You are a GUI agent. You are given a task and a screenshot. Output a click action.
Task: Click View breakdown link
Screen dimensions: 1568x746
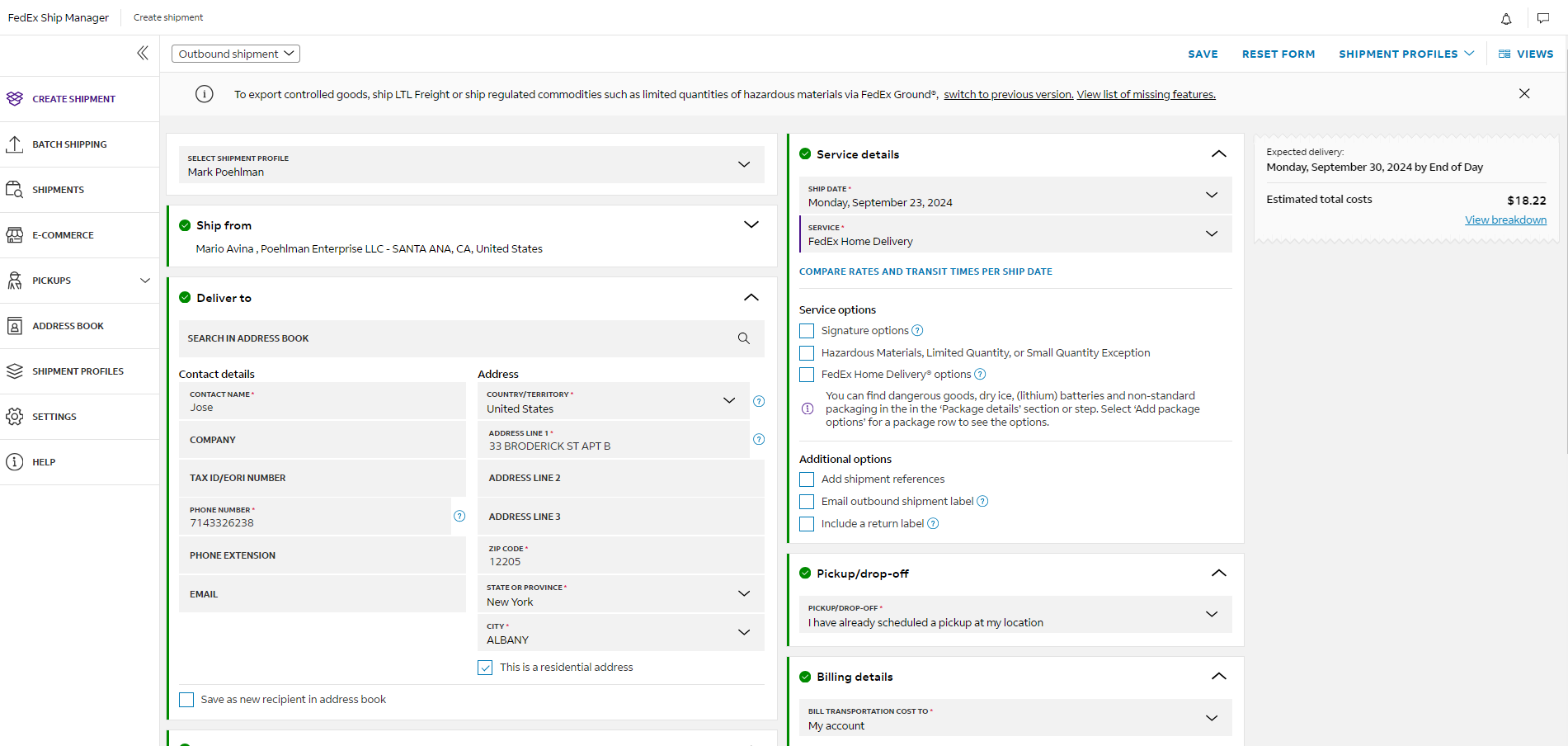[x=1505, y=220]
